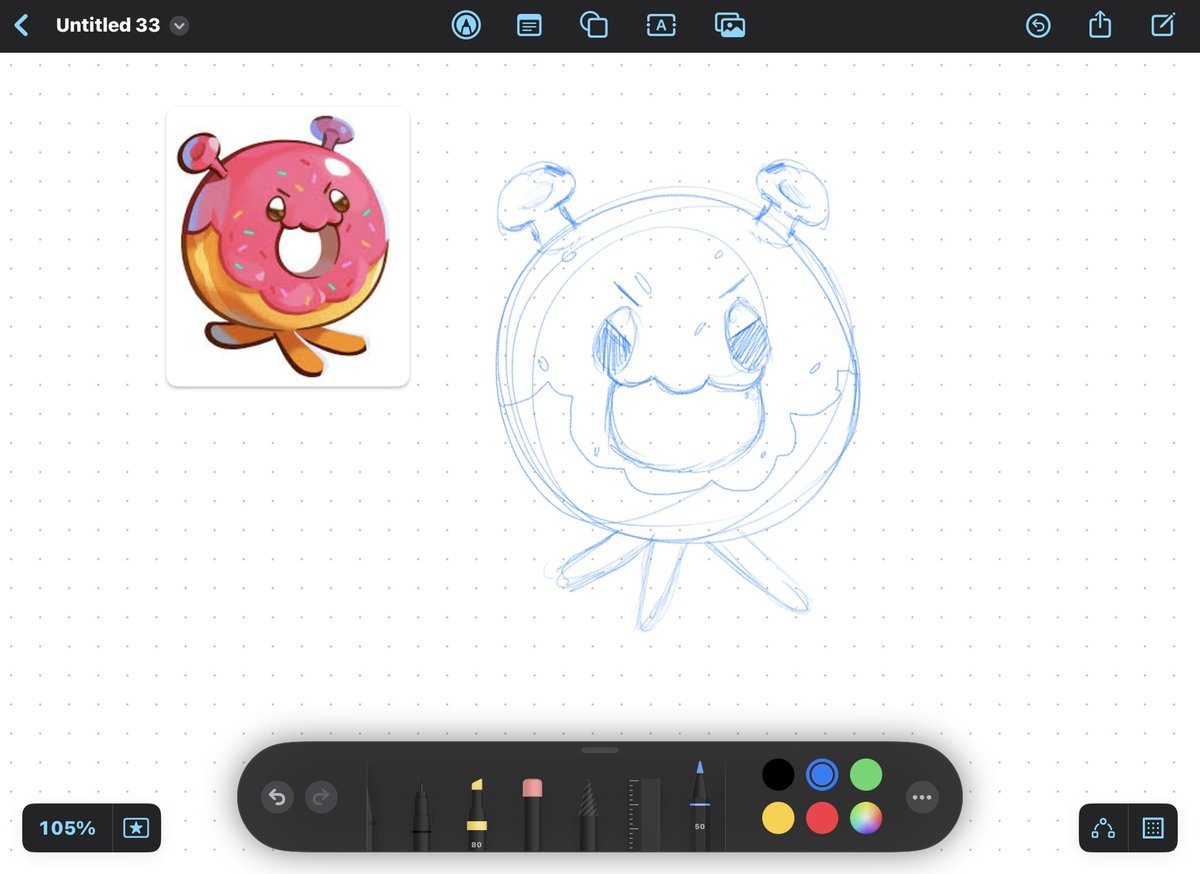Grab the tool palette handle bar

click(x=600, y=750)
